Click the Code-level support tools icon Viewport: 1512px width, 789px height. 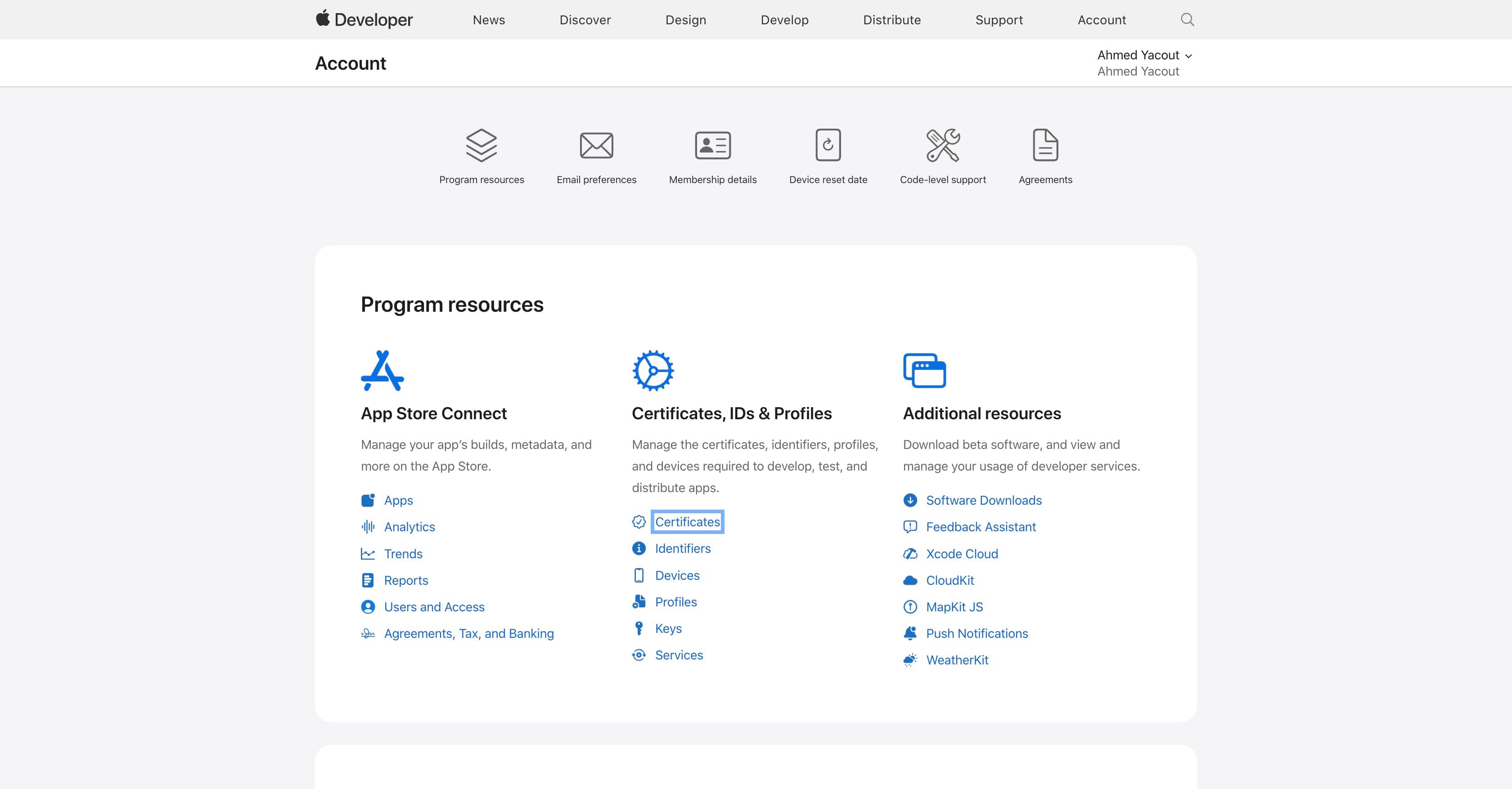click(943, 145)
